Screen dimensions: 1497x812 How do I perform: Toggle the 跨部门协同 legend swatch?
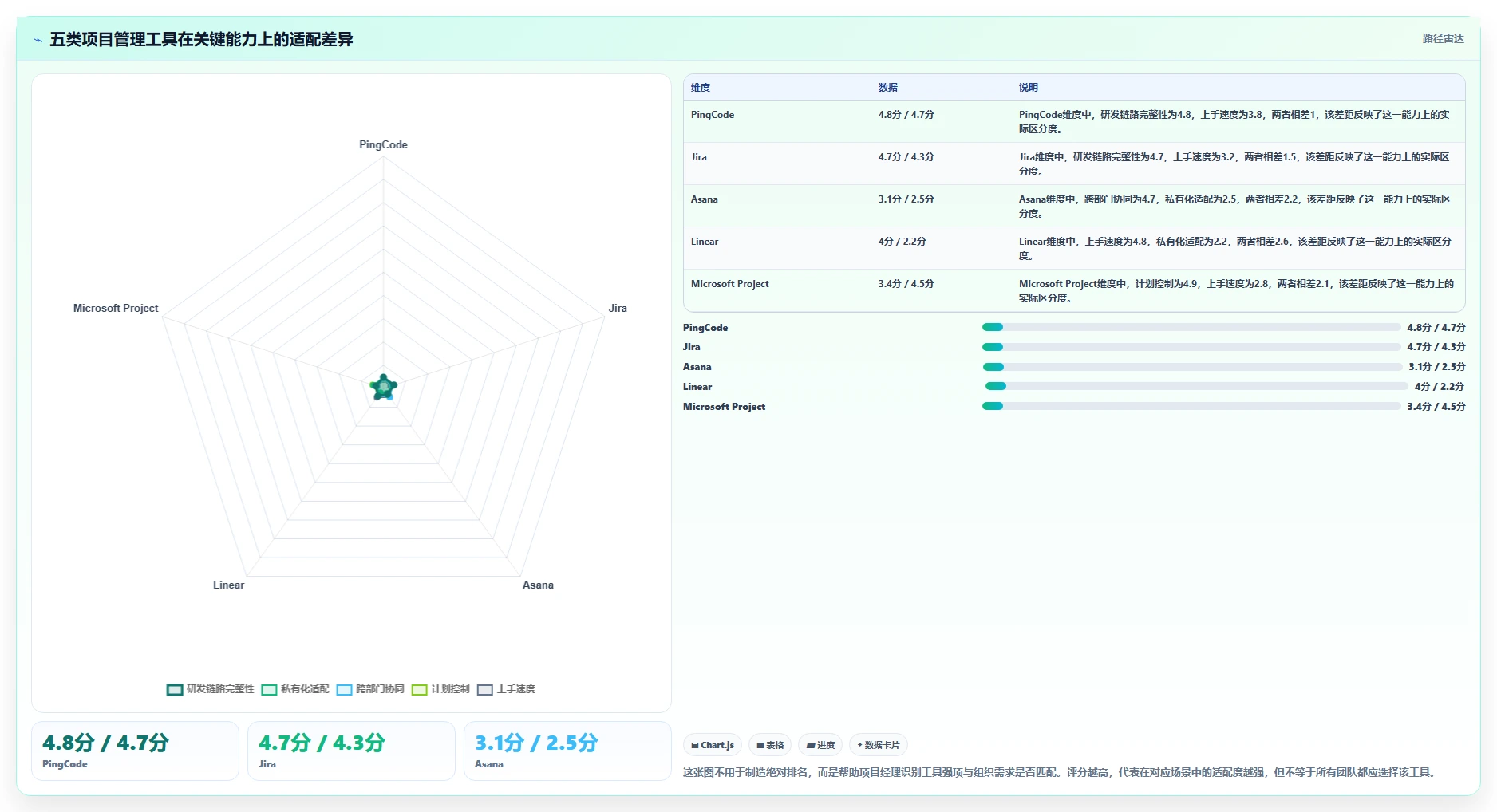(344, 690)
